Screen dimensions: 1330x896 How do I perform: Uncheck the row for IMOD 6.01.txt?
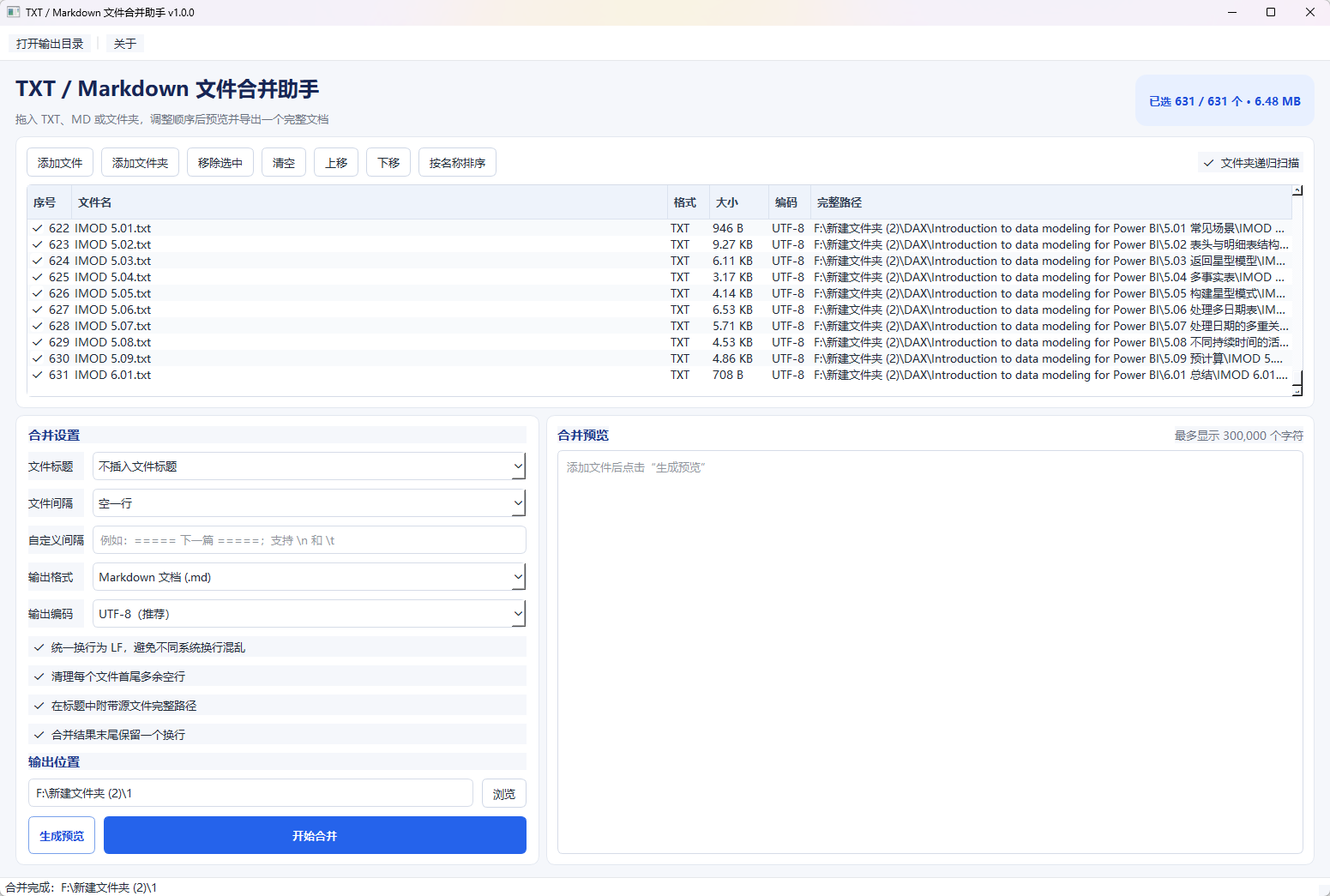pyautogui.click(x=38, y=375)
